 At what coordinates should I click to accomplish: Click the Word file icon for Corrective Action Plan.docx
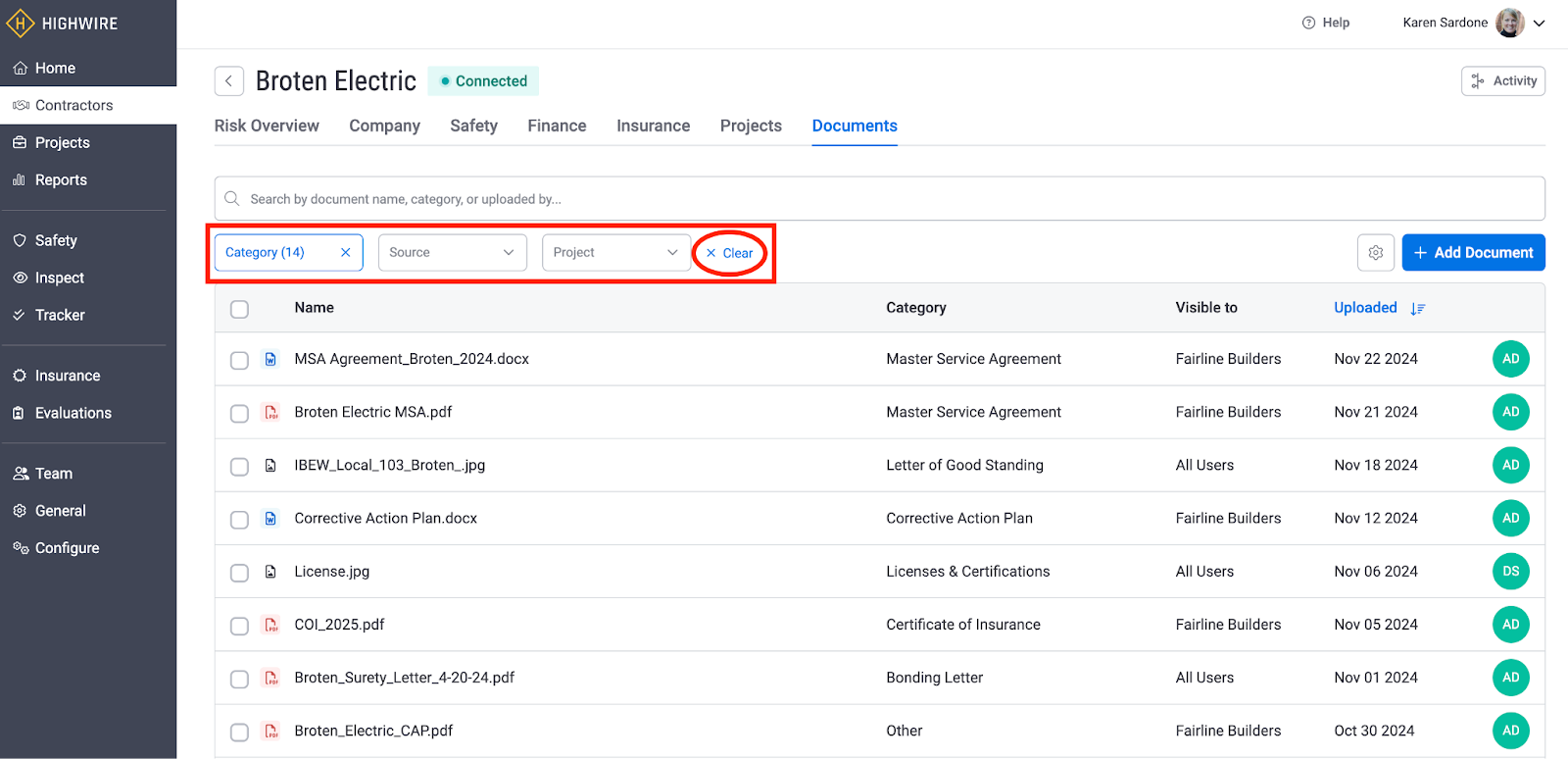click(271, 518)
